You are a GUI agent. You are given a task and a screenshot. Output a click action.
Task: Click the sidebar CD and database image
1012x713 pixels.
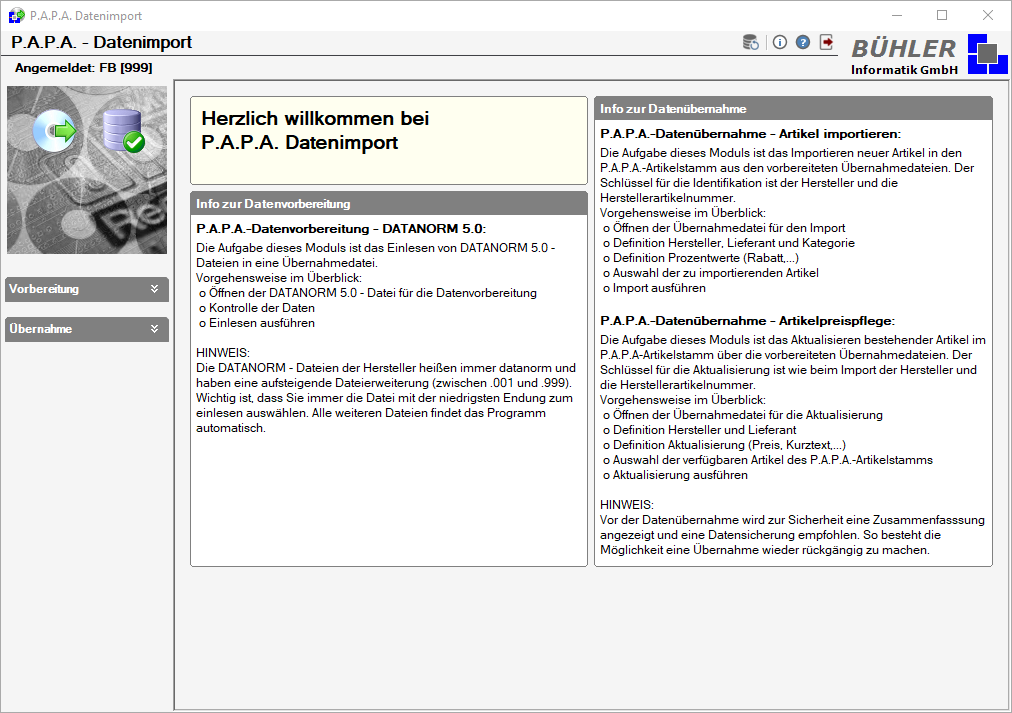click(87, 170)
